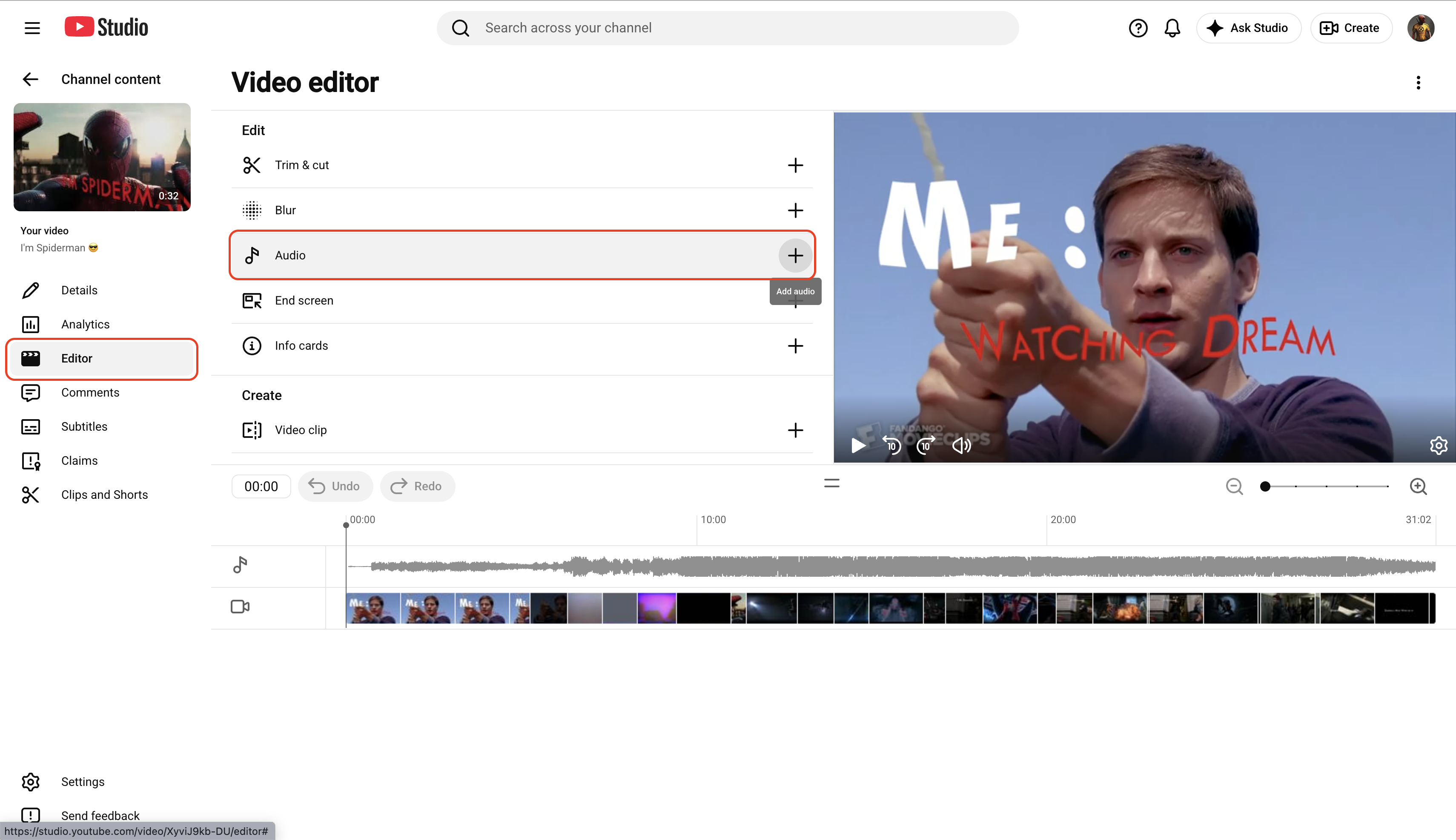Click Send feedback
1456x840 pixels.
click(x=102, y=815)
